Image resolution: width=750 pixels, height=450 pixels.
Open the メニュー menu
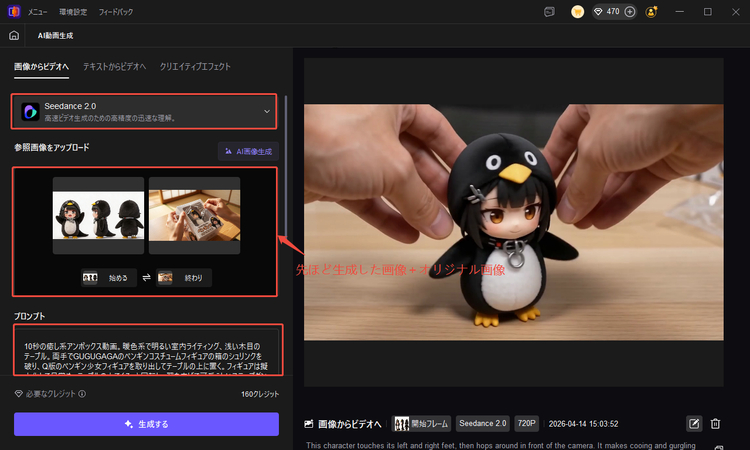[x=37, y=12]
